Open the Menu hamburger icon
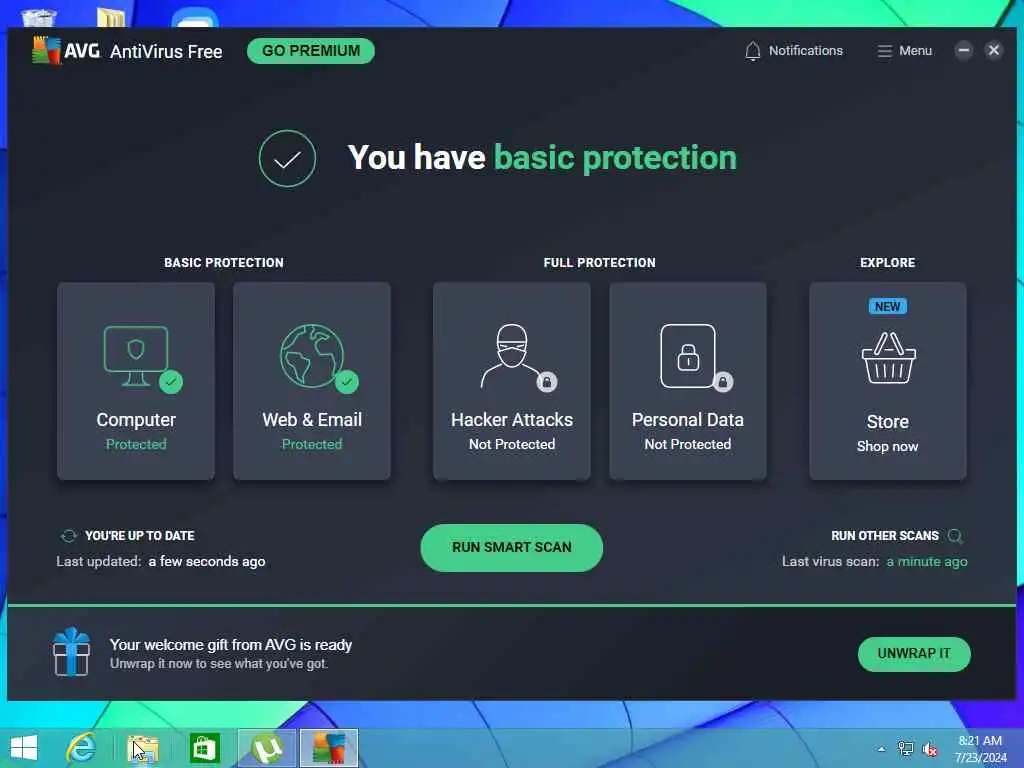 click(x=884, y=51)
